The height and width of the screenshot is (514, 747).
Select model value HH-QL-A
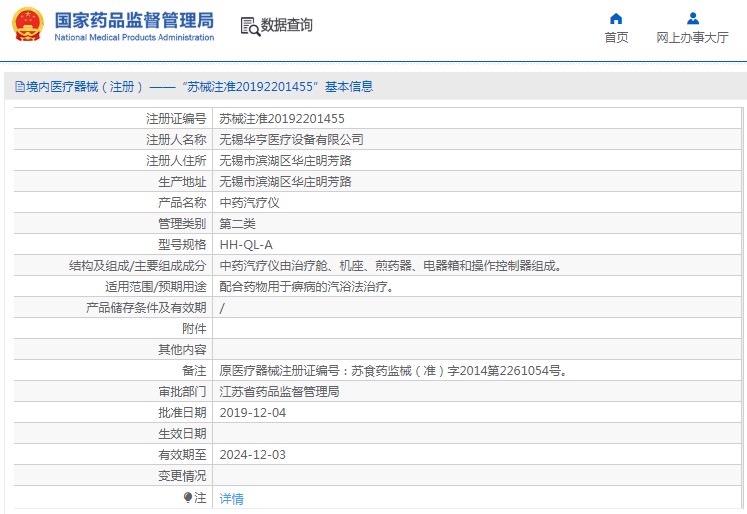tap(246, 244)
